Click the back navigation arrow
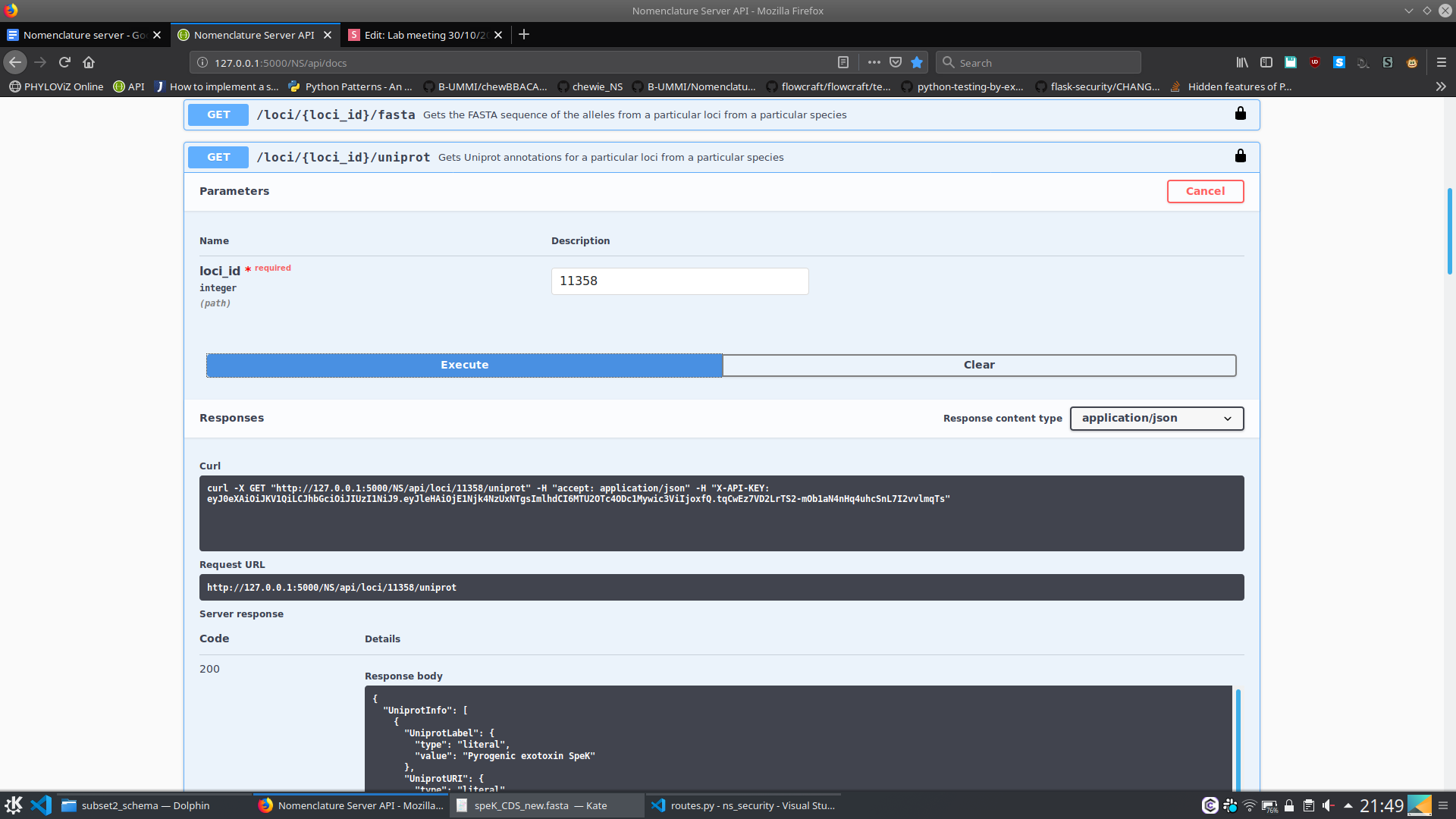 pyautogui.click(x=15, y=62)
